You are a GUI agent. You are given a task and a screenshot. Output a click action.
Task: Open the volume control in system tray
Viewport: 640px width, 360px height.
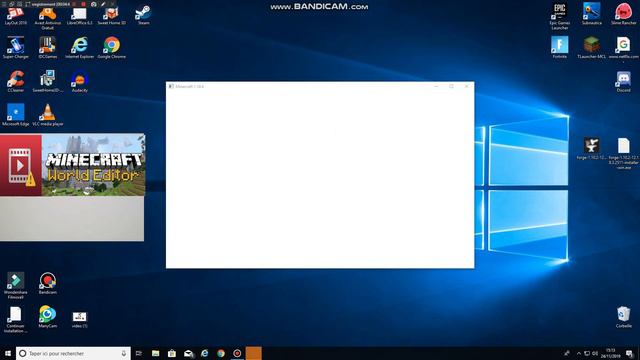point(595,353)
